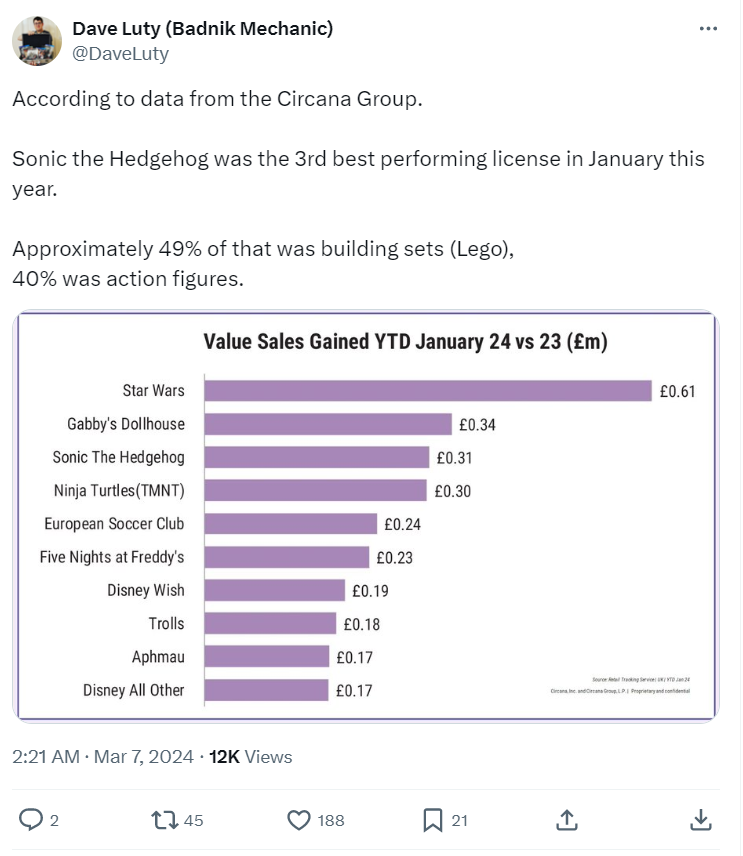This screenshot has width=743, height=856.
Task: Click the Sonic The Hedgehog chart bar
Action: click(x=317, y=457)
